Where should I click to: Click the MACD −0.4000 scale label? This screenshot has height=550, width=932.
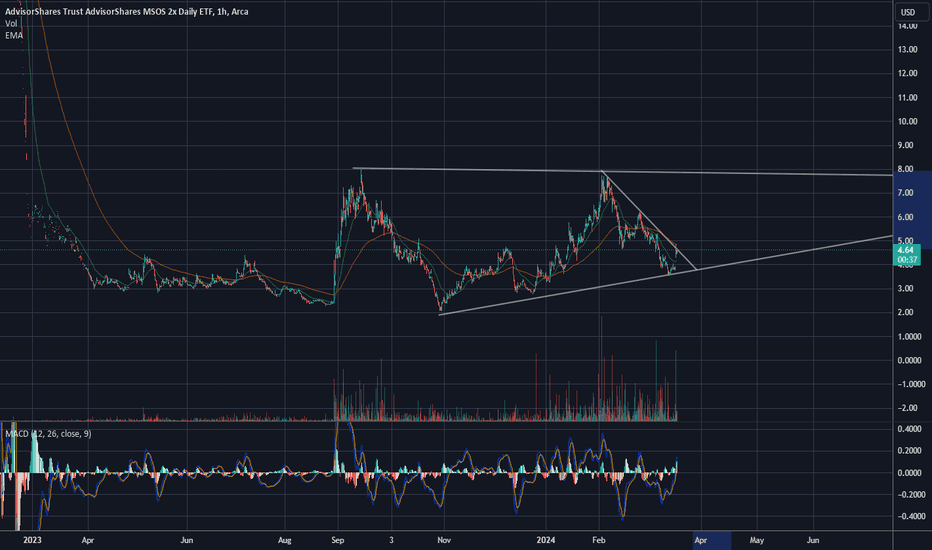coord(911,516)
